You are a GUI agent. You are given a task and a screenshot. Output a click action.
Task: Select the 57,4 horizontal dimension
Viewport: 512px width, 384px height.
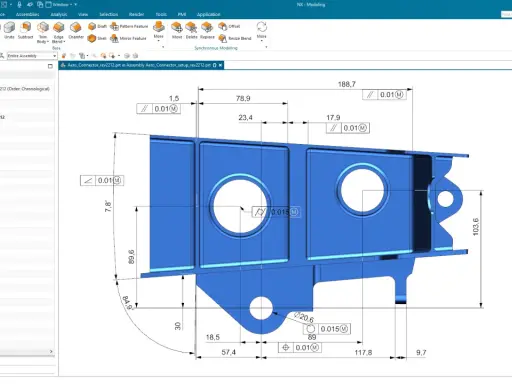pos(228,352)
